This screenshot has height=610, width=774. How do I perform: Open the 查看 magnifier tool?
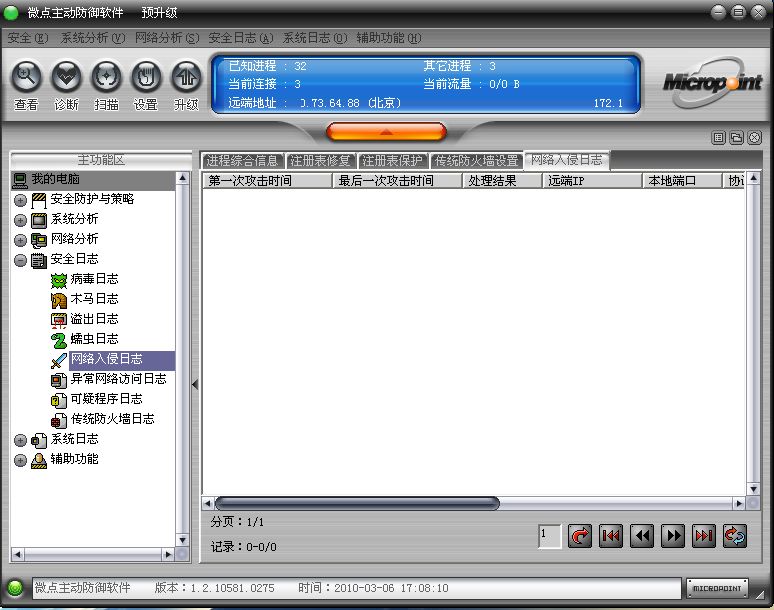pos(26,76)
